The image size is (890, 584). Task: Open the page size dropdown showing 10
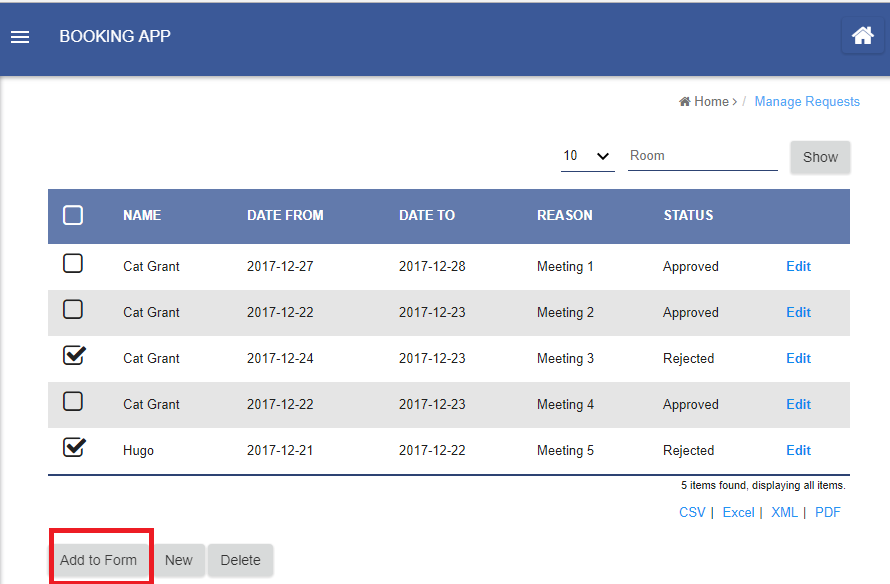587,156
